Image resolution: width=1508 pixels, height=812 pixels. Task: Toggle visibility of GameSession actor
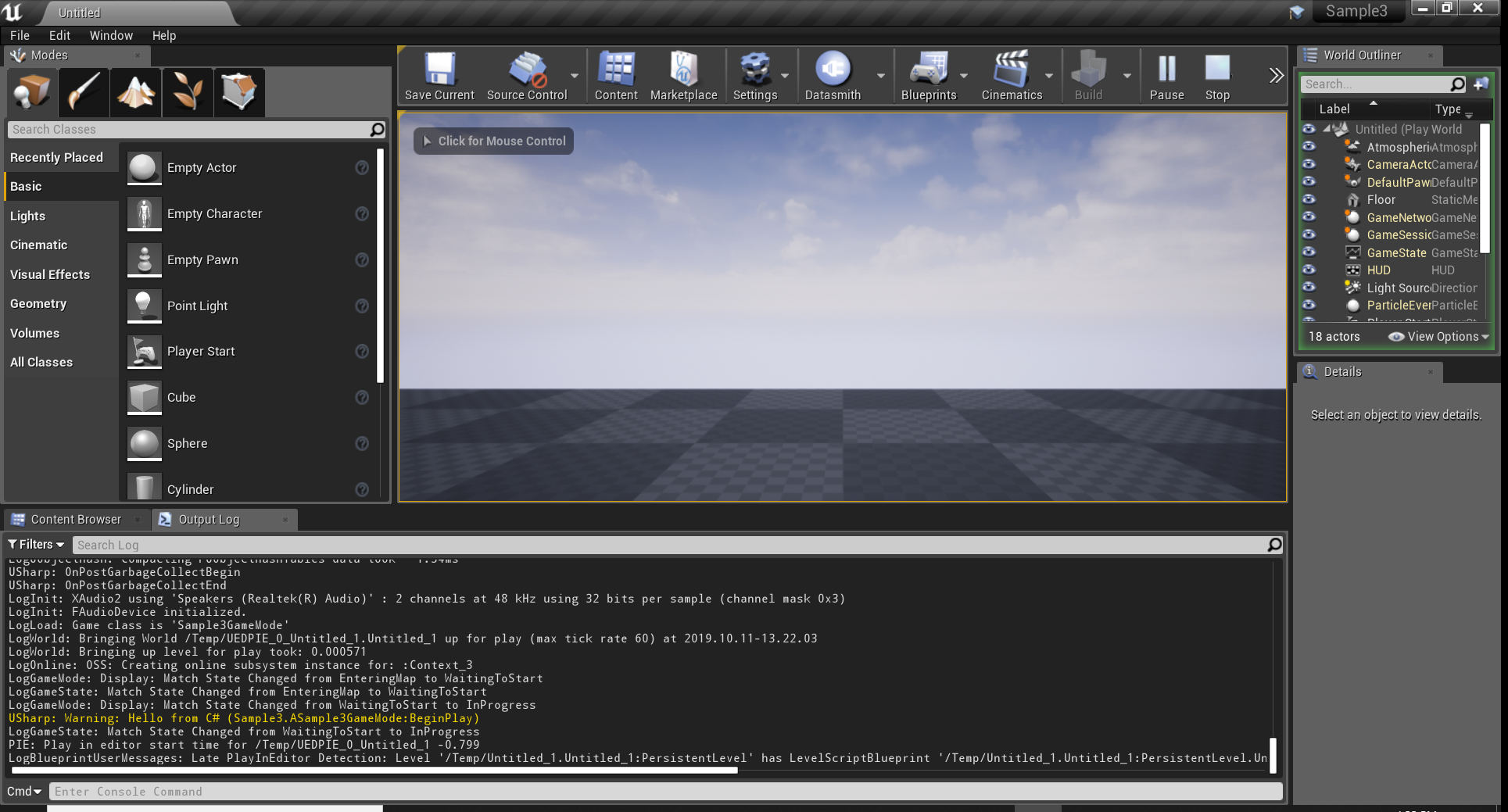(1309, 234)
